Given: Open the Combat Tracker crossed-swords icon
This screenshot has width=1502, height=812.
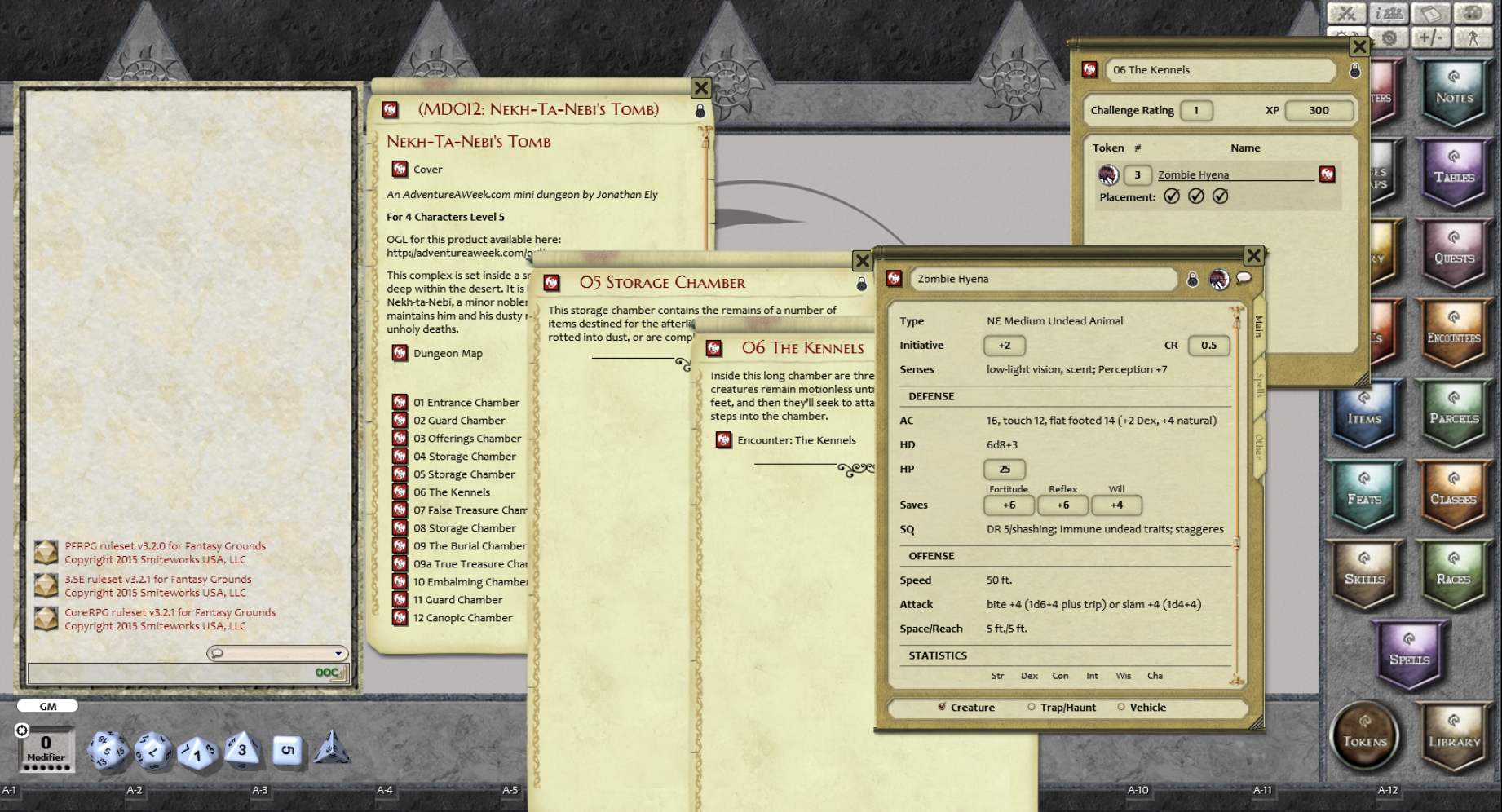Looking at the screenshot, I should click(x=1347, y=14).
